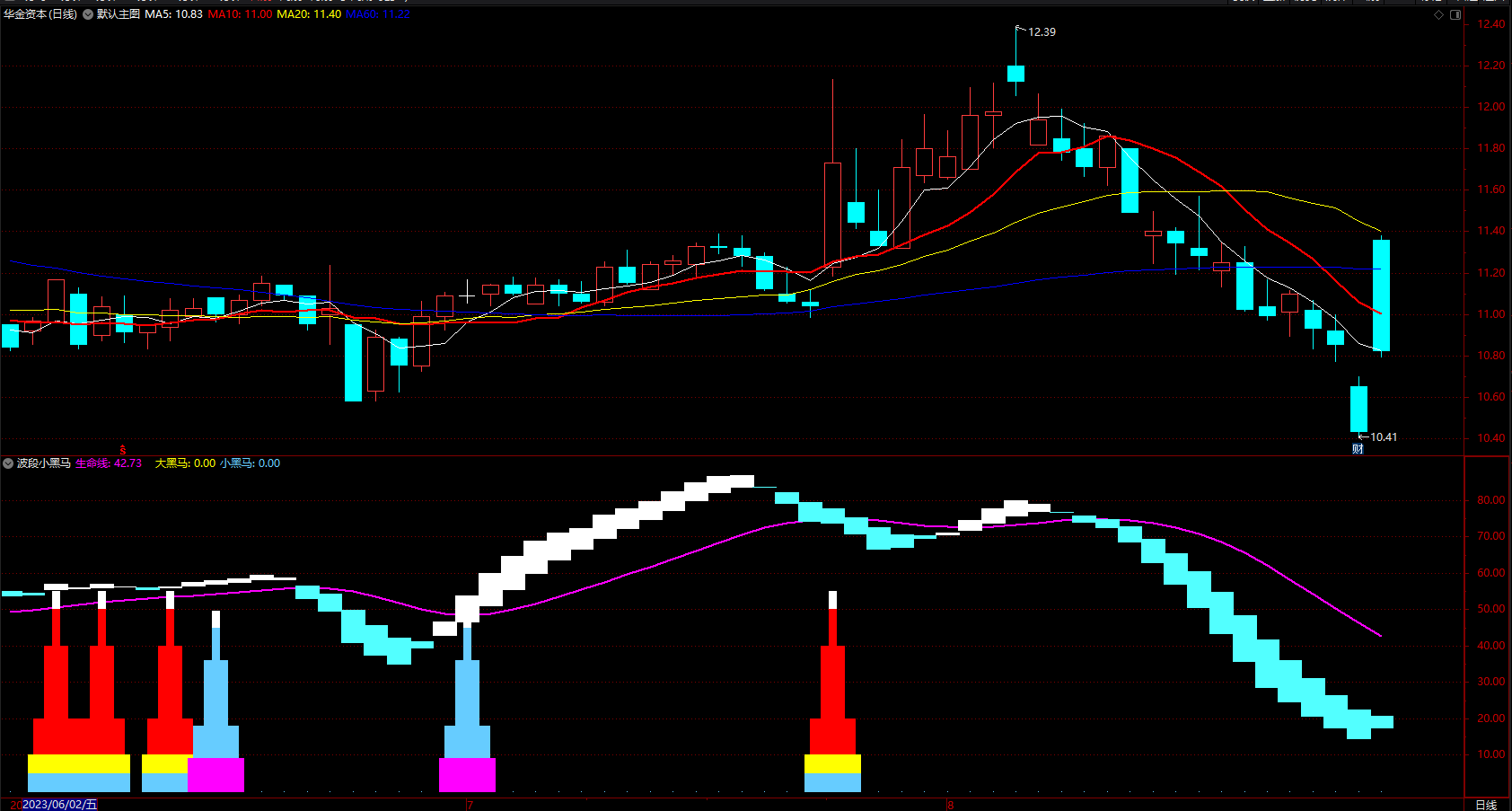Click the month 8 marker on time axis
The width and height of the screenshot is (1512, 811).
[950, 805]
